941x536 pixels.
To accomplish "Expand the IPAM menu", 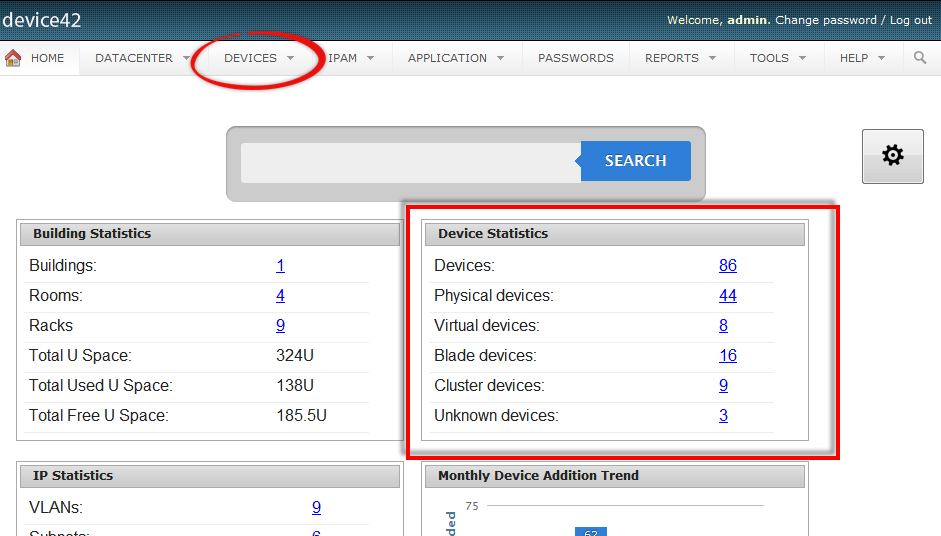I will (351, 58).
